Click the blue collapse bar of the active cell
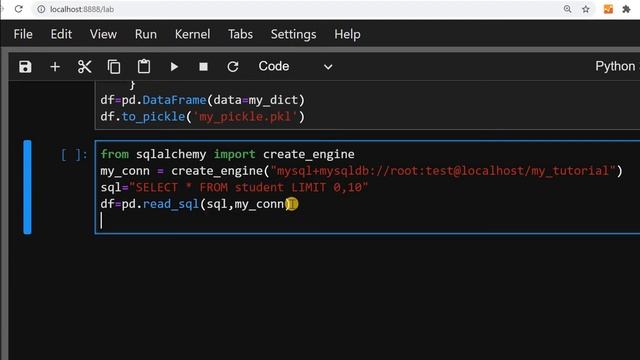The height and width of the screenshot is (360, 640). [27, 187]
